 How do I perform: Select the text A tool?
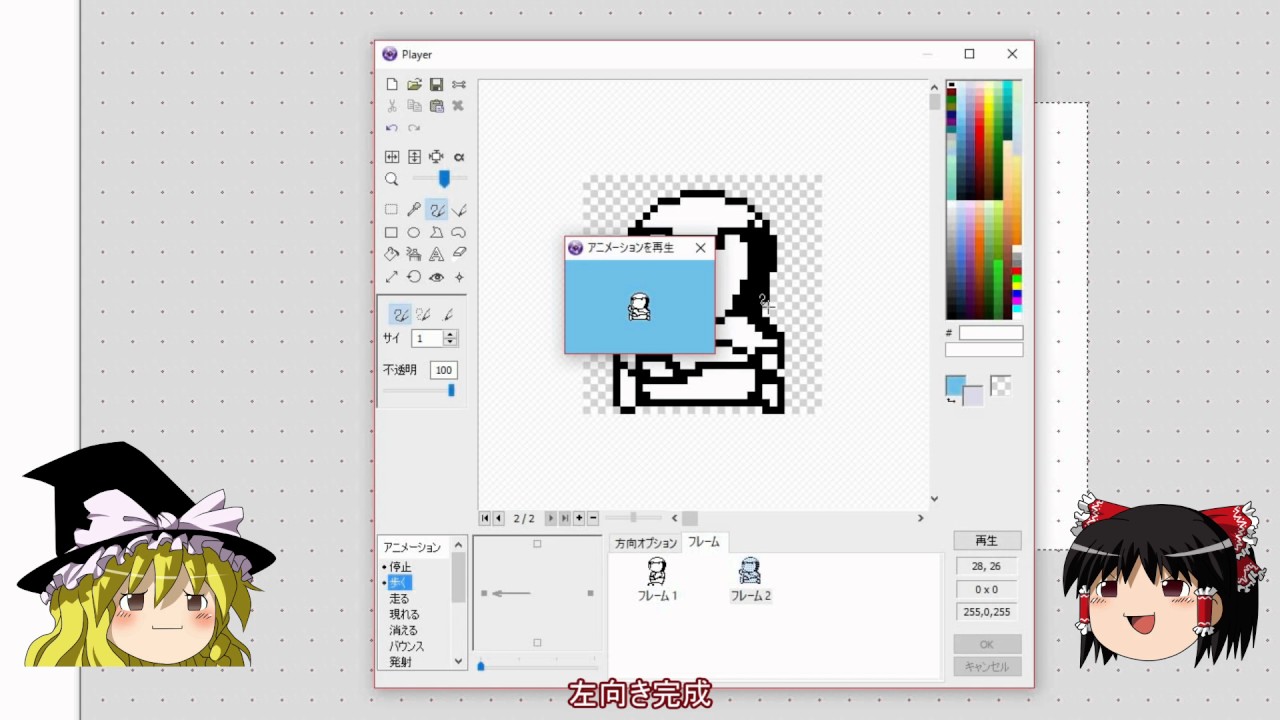click(436, 254)
